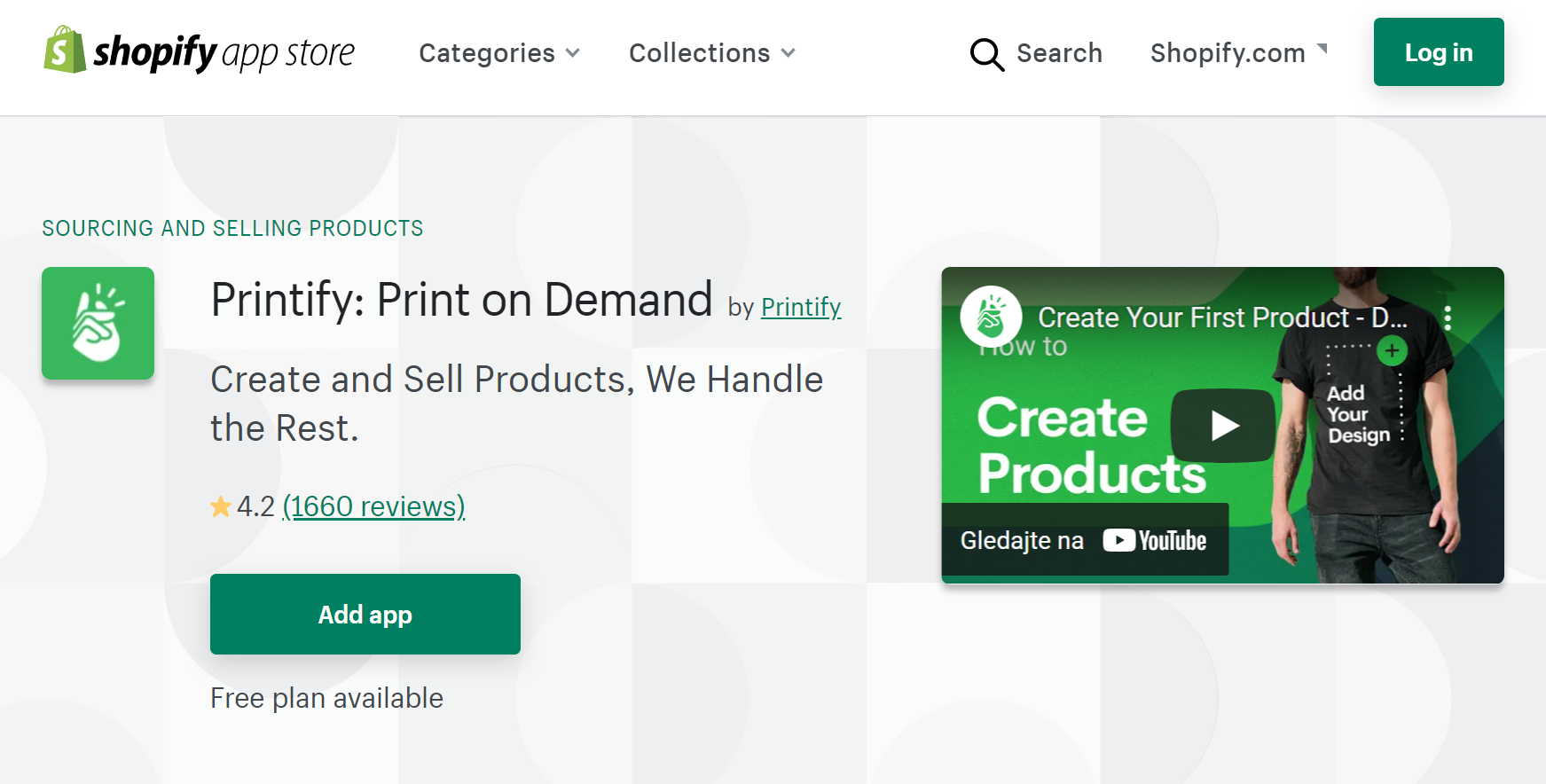Open Printify developer link
Viewport: 1546px width, 784px height.
pos(800,307)
